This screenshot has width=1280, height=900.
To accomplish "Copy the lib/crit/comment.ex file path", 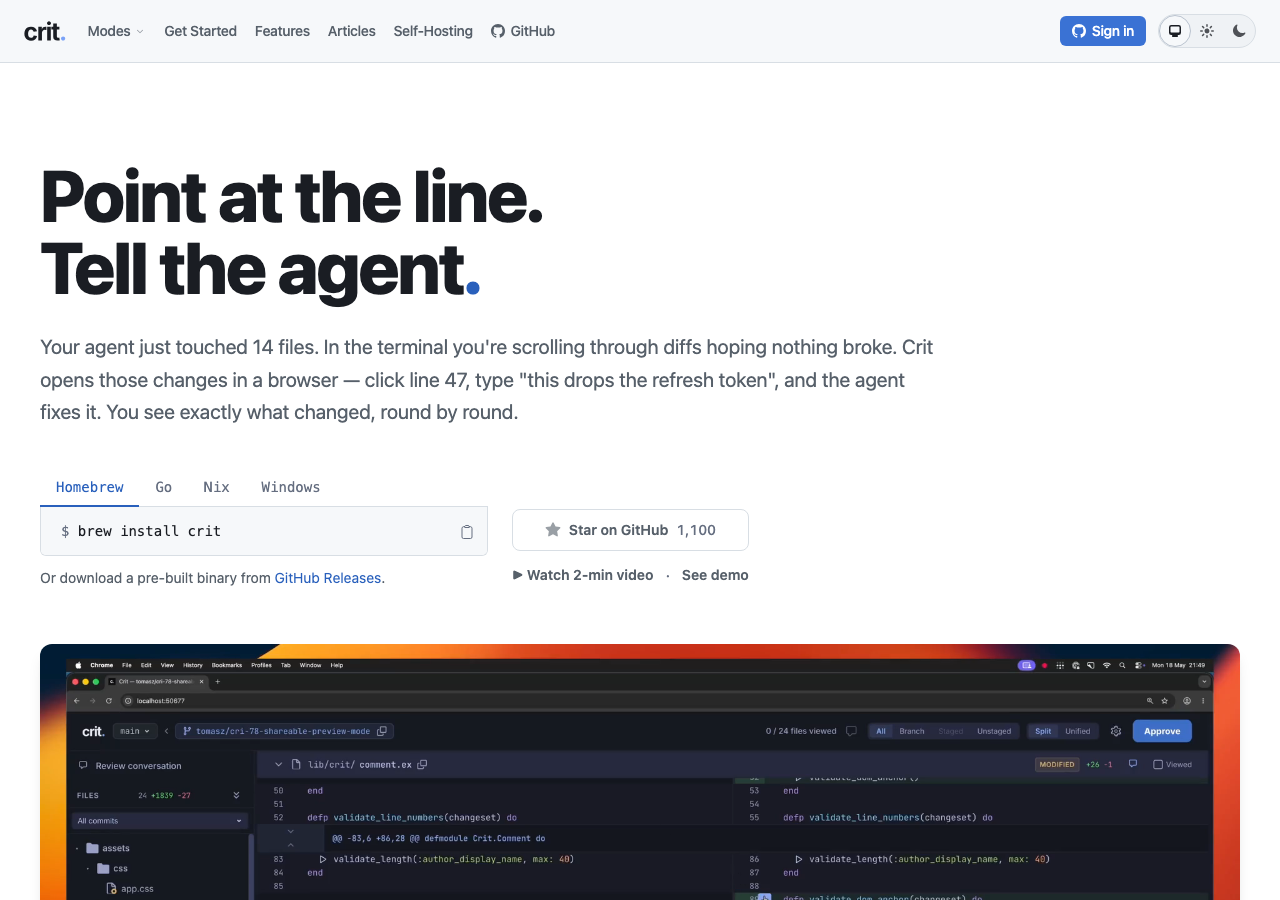I will 423,765.
